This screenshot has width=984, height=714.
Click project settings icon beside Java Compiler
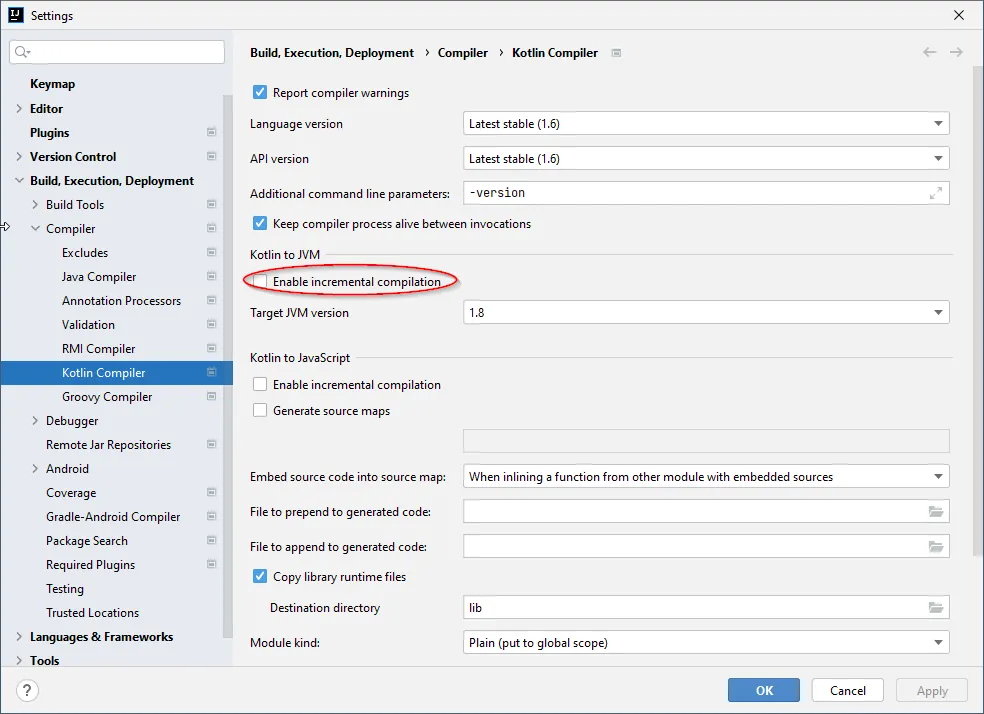pyautogui.click(x=211, y=276)
